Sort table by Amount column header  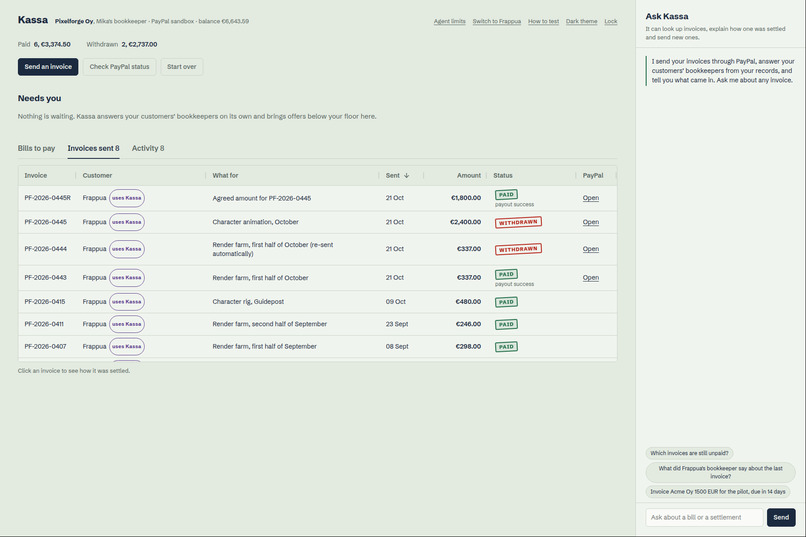coord(469,176)
